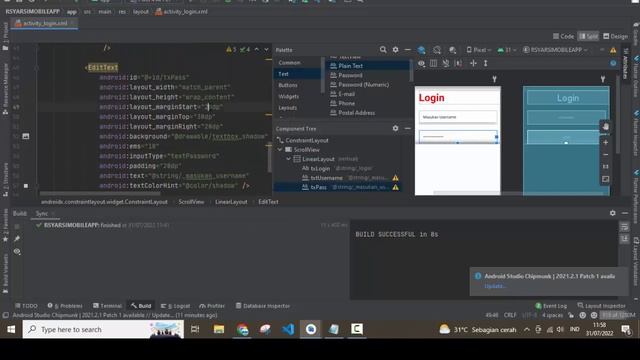Select Text category in Palette
640x360 pixels.
pyautogui.click(x=283, y=74)
